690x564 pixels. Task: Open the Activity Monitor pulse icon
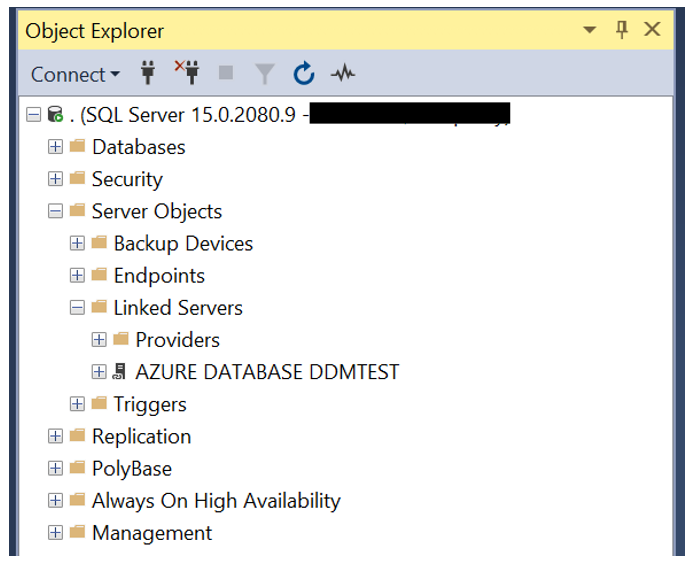pyautogui.click(x=343, y=73)
